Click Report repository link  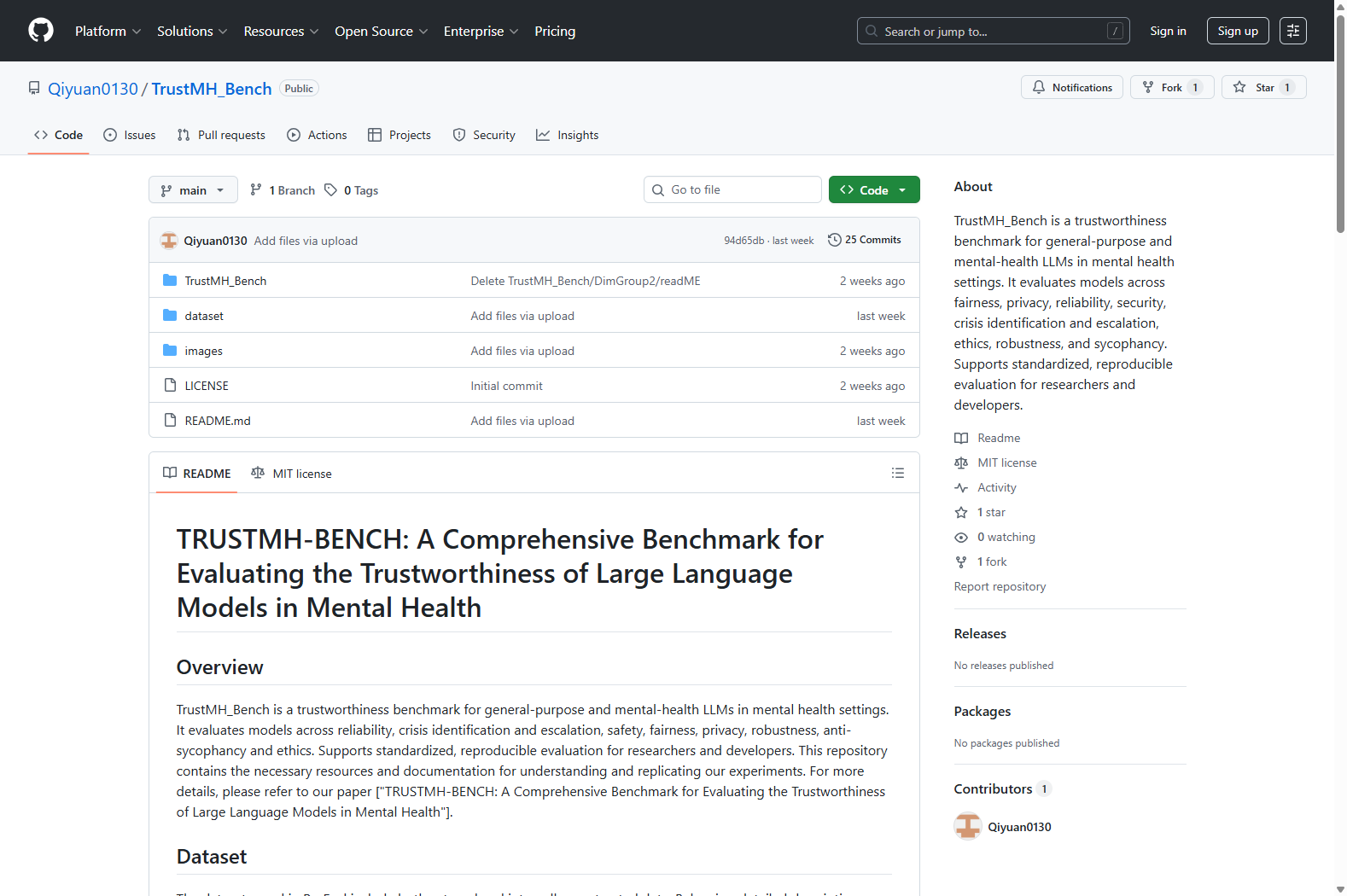[x=1000, y=586]
